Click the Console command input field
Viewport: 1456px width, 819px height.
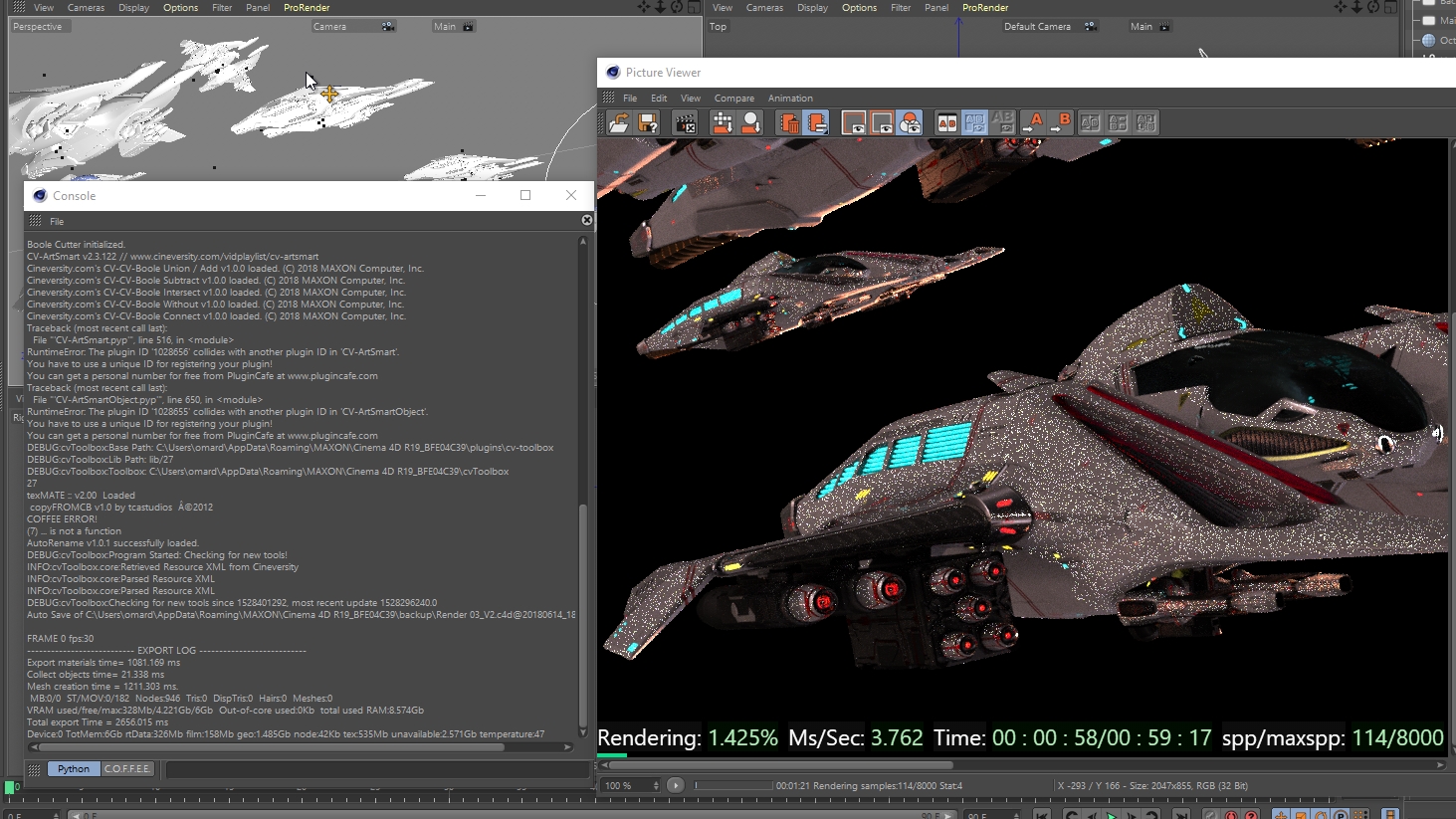(x=376, y=769)
